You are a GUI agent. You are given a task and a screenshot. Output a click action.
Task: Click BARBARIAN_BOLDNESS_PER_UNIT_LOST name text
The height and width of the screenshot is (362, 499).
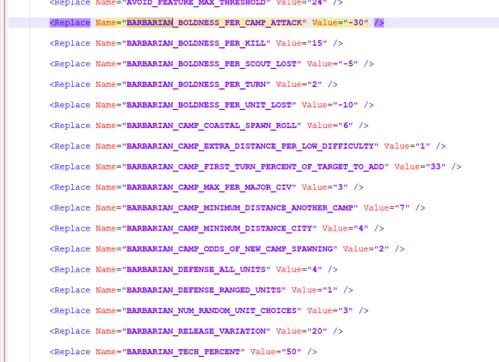pos(209,105)
